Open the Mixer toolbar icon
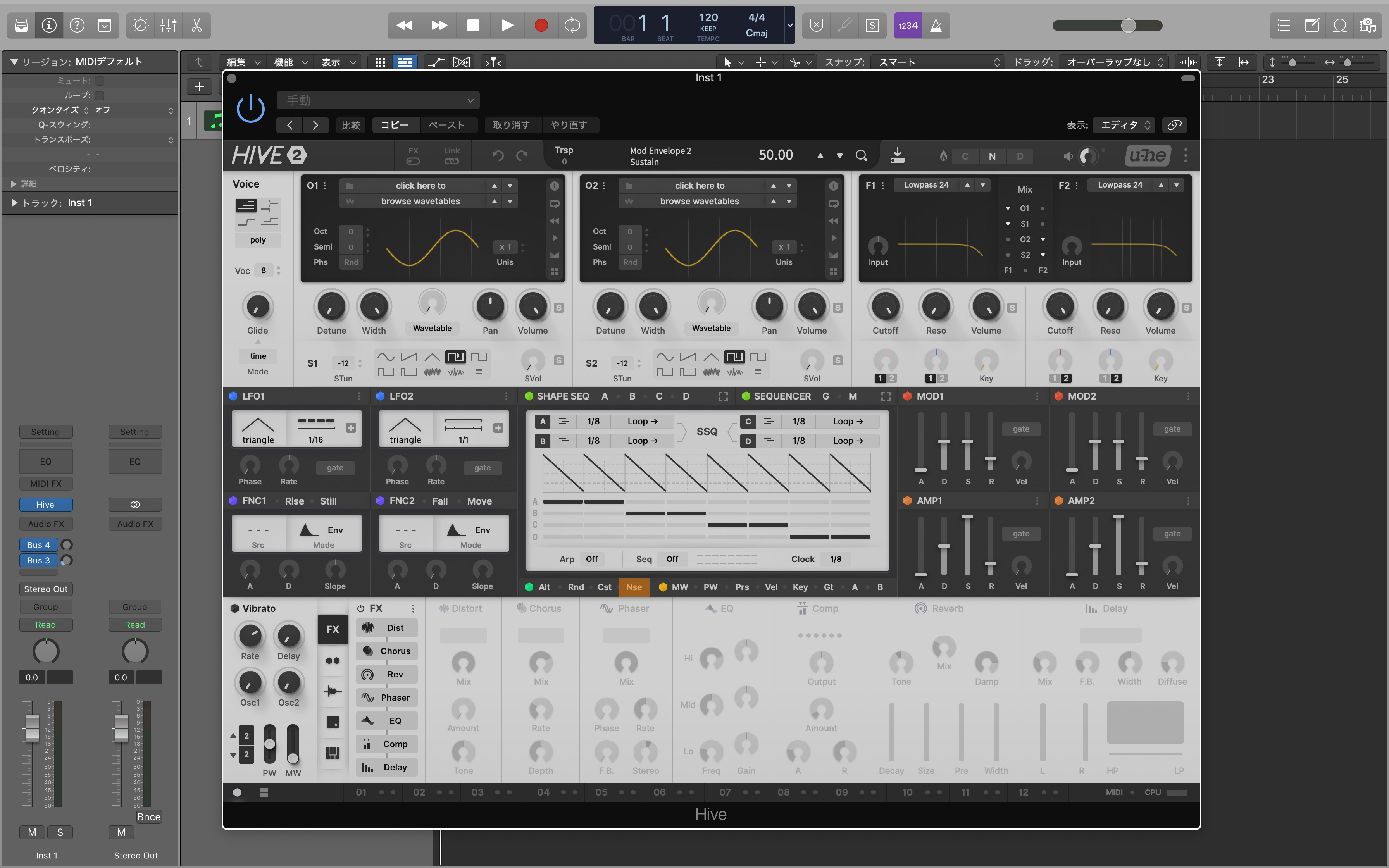Screen dimensions: 1389x868 168,25
